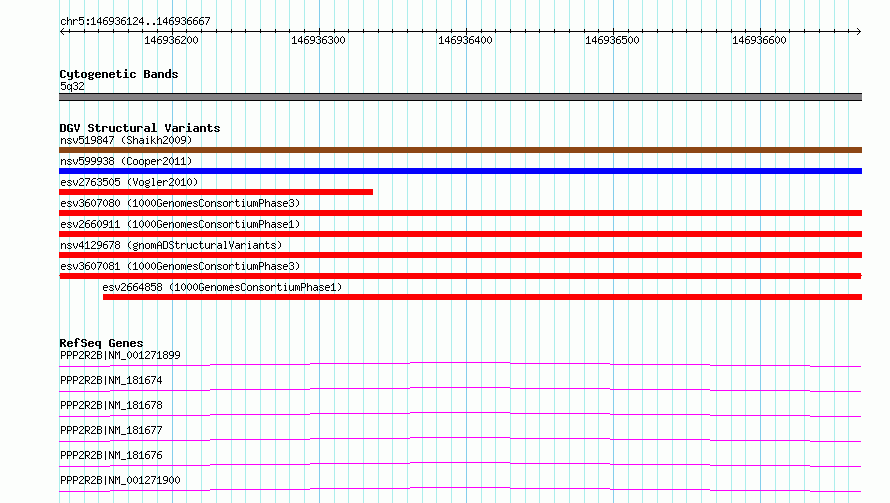Click ruler position 146936500

[x=612, y=40]
